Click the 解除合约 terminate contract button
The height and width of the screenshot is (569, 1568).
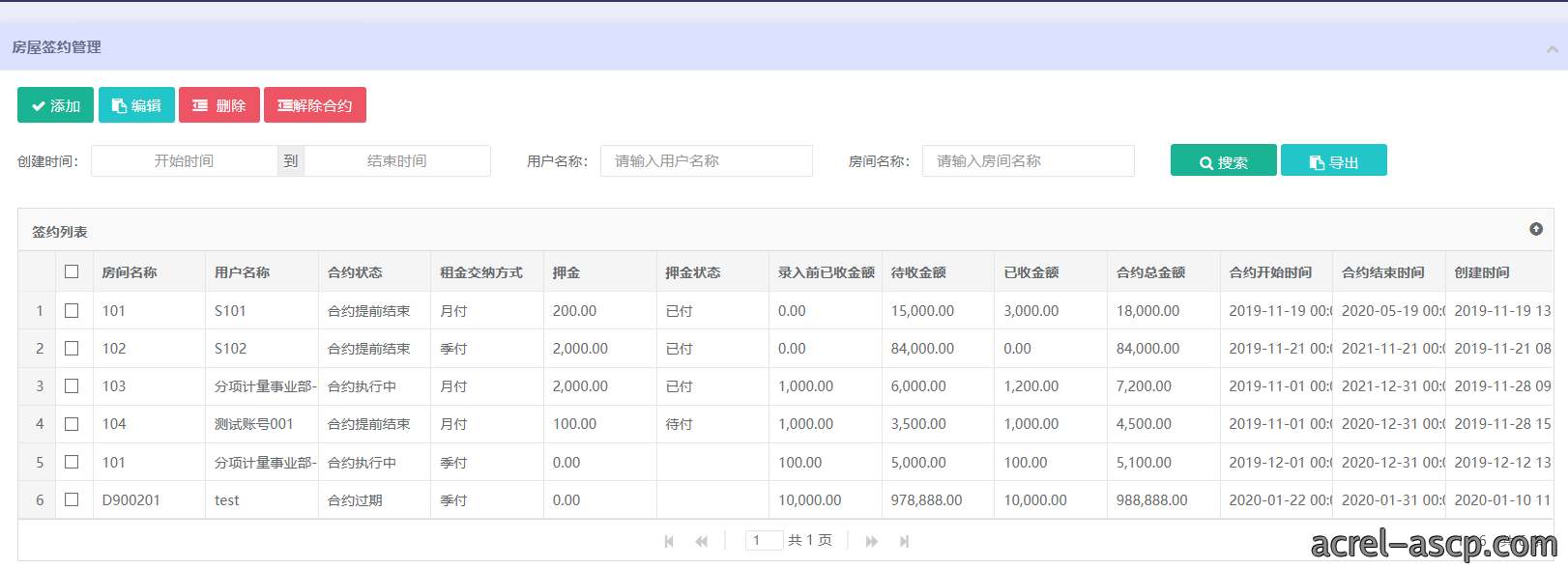315,105
